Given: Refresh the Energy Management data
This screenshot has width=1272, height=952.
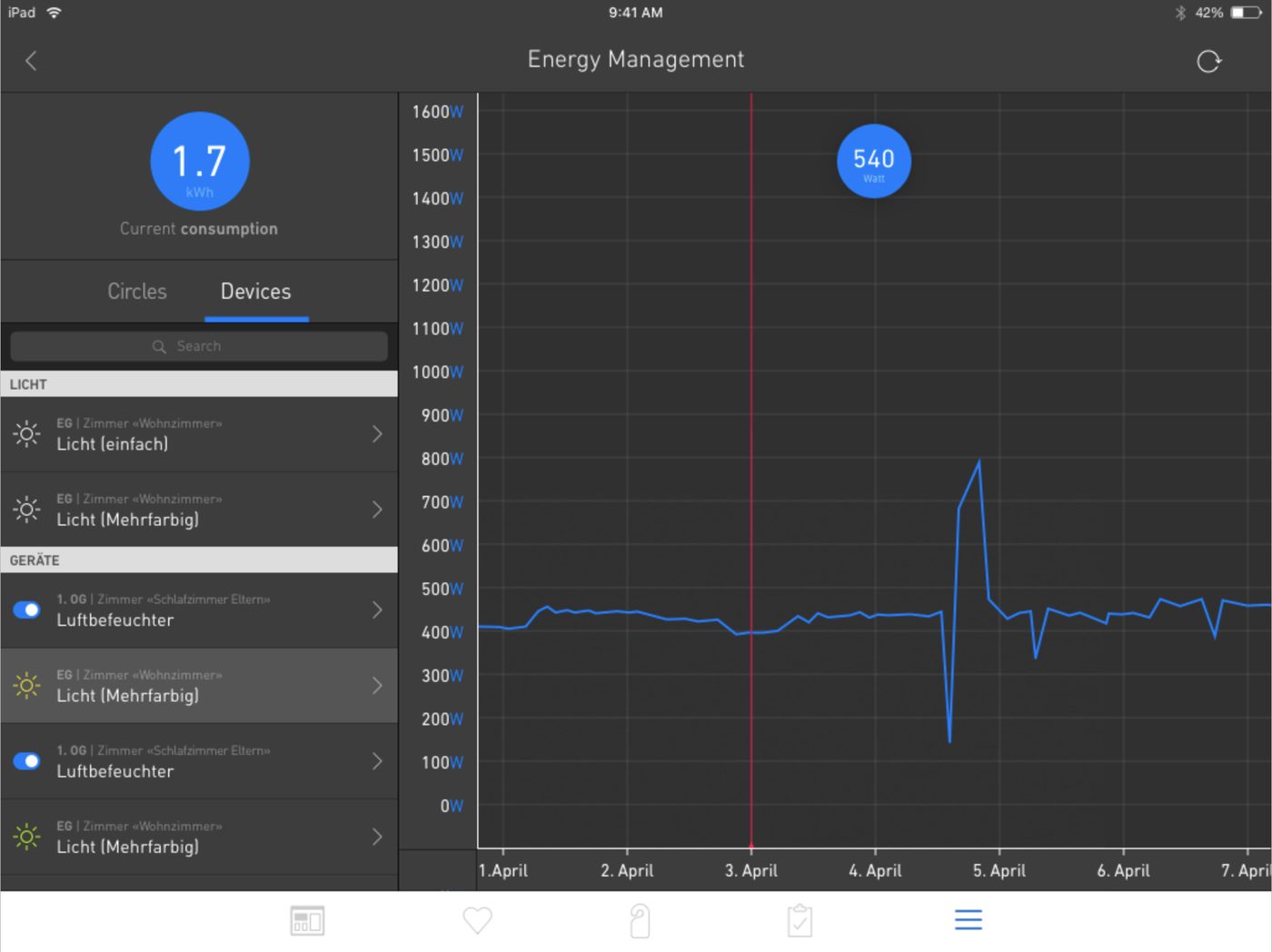Looking at the screenshot, I should [x=1208, y=61].
